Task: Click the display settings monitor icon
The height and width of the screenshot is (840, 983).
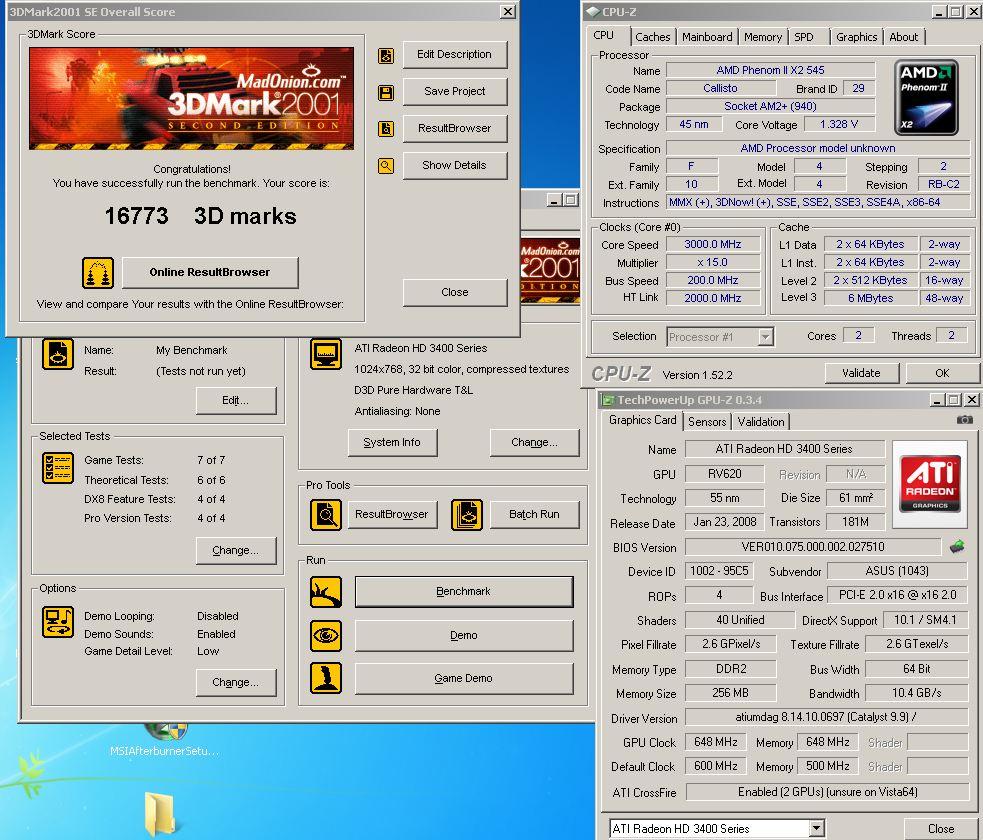Action: pos(326,354)
